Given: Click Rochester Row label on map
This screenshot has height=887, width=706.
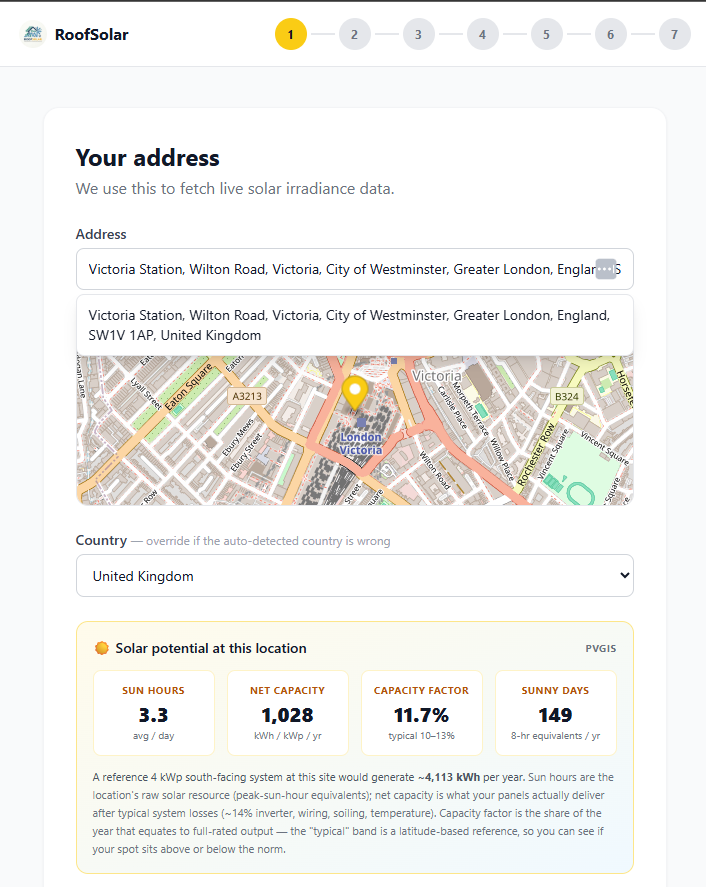Looking at the screenshot, I should (536, 454).
